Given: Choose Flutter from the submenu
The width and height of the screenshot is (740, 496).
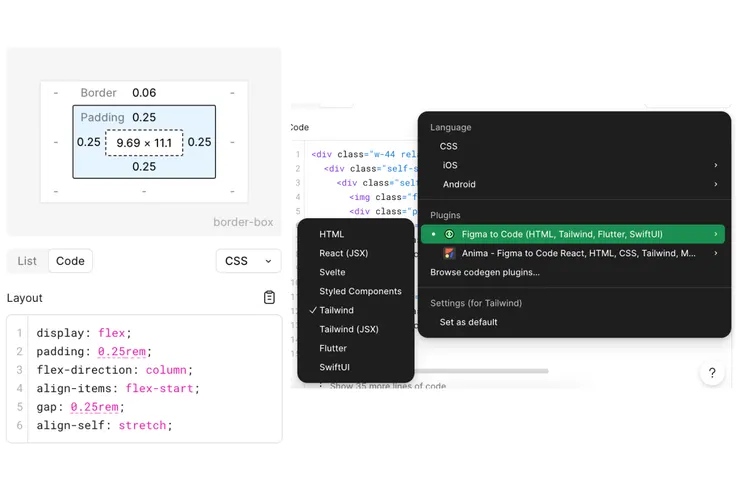Looking at the screenshot, I should coord(333,348).
